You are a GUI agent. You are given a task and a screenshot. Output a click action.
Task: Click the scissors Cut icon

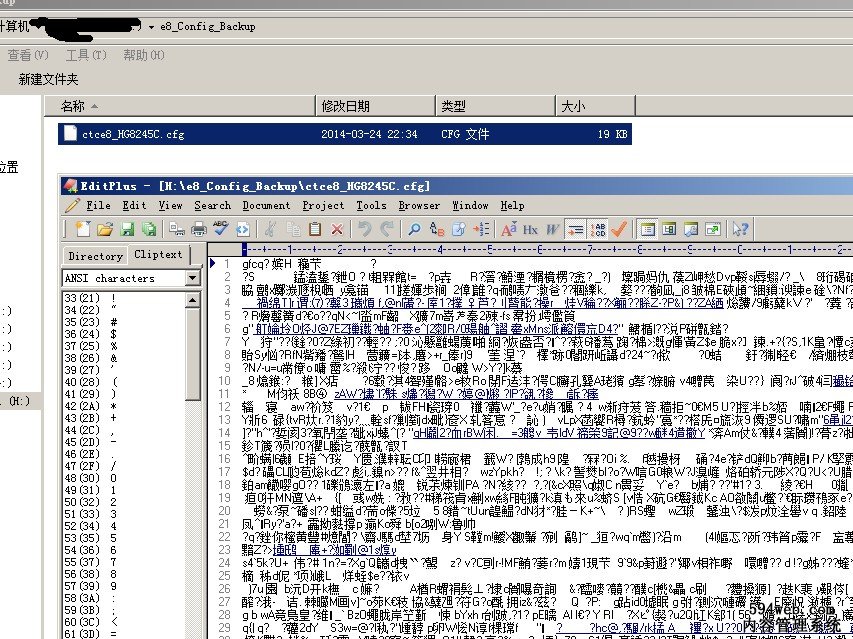point(270,229)
